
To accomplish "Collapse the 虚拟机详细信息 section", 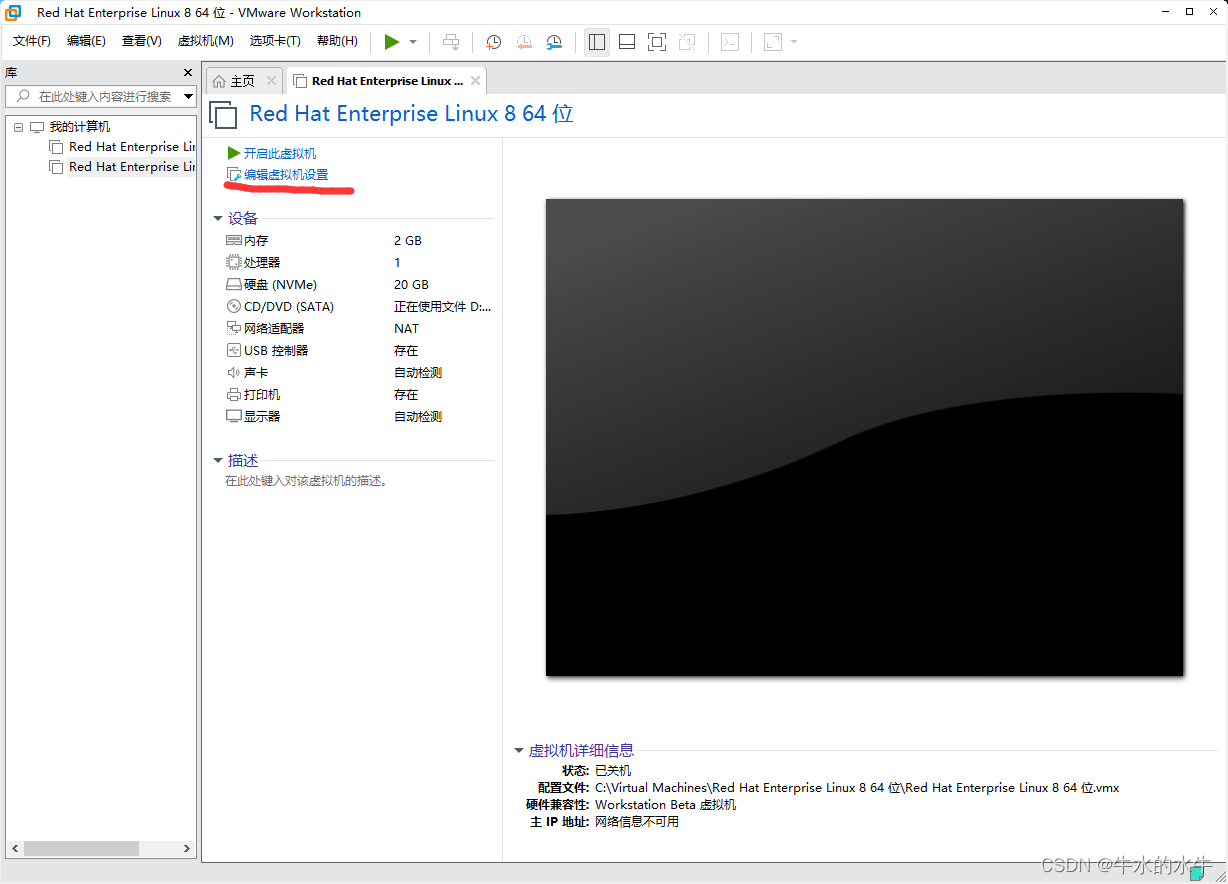I will click(519, 751).
